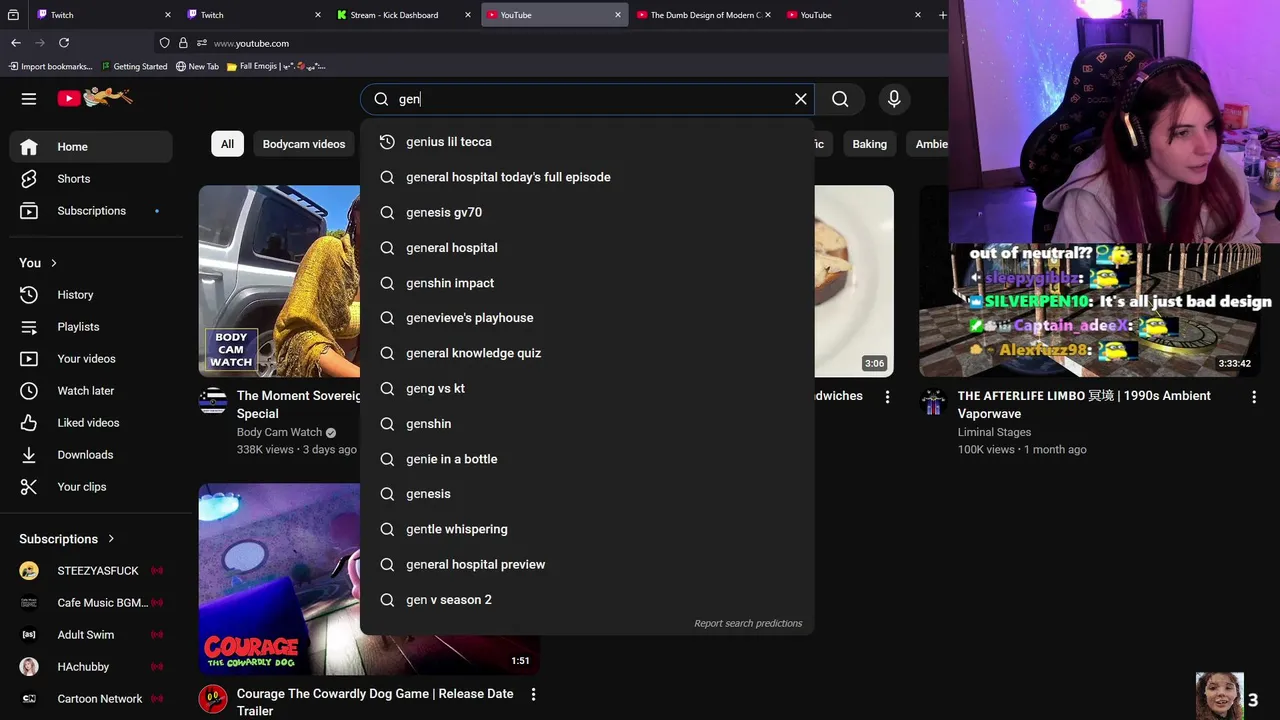Open HAchubby subscription channel
The width and height of the screenshot is (1280, 720).
91,667
